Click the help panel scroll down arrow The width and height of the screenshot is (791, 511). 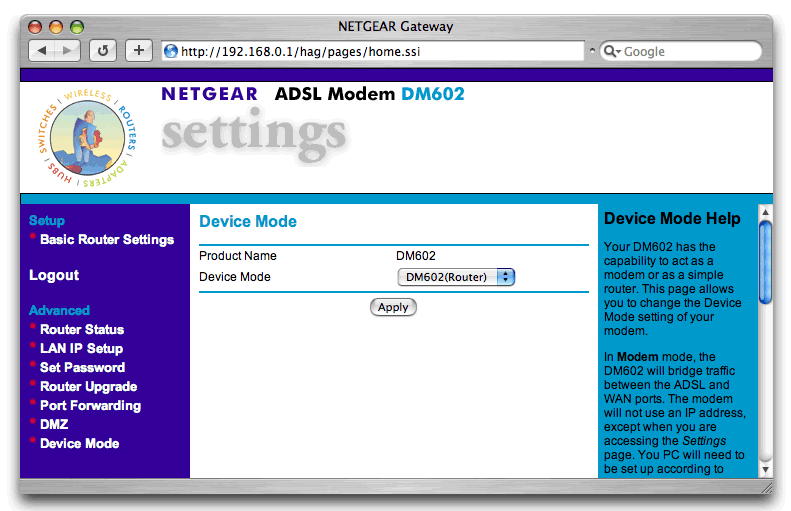pyautogui.click(x=766, y=469)
